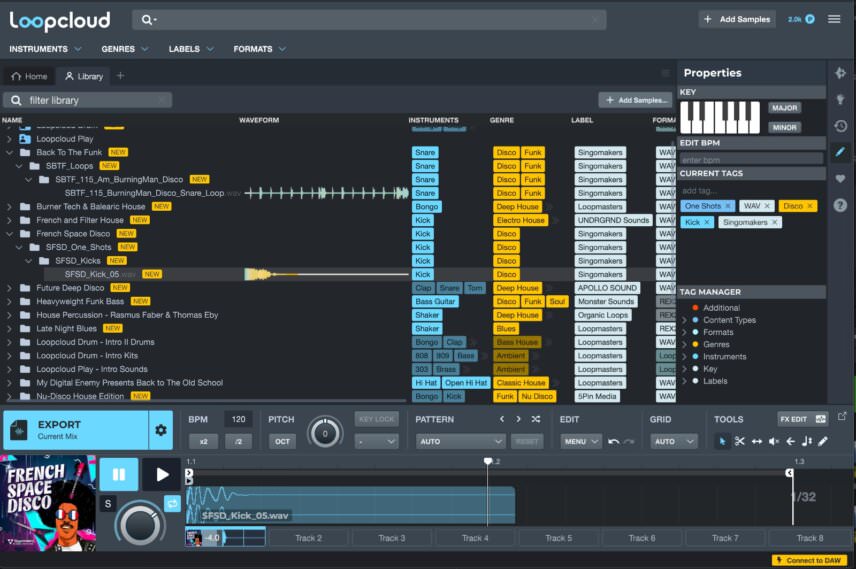Set key mode to MAJOR
The image size is (856, 569).
pyautogui.click(x=784, y=108)
